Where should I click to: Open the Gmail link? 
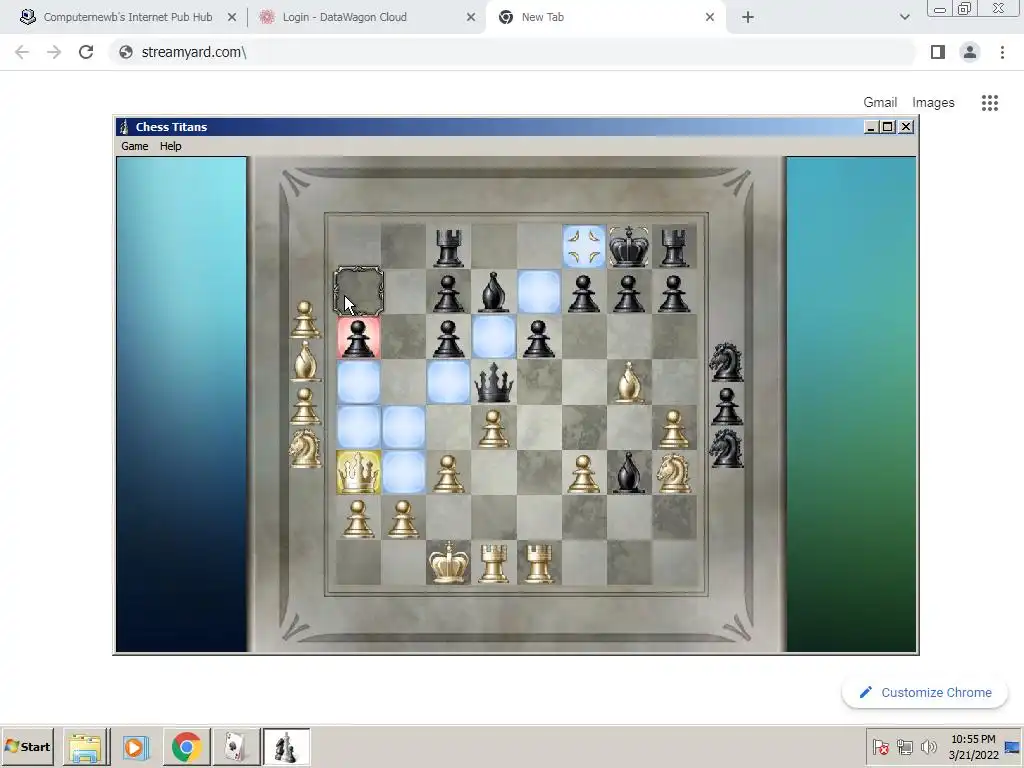[880, 103]
